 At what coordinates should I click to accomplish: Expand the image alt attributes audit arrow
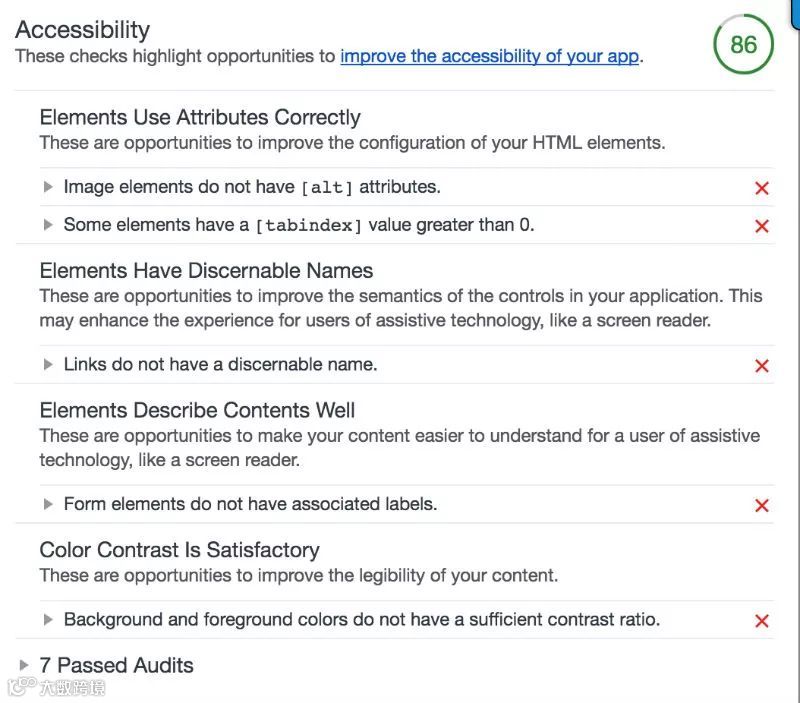tap(48, 187)
